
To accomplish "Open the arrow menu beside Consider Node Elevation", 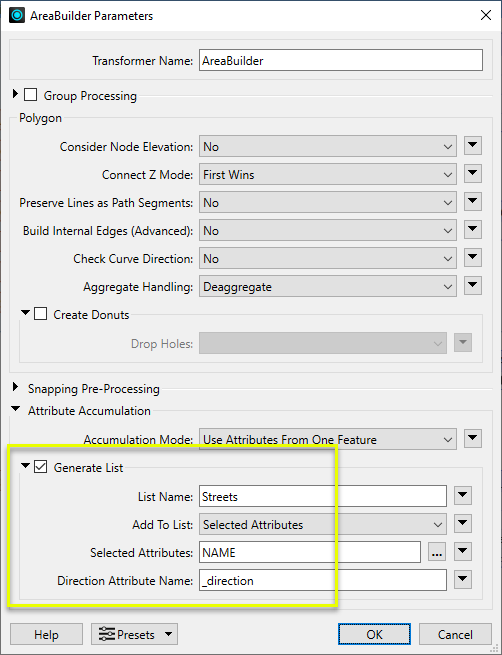I will [472, 146].
